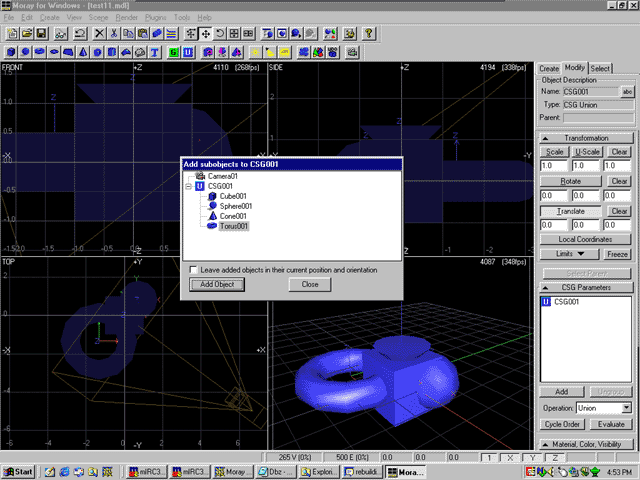Click the CSG Union U toolbar icon
Screen dimensions: 640x480
(x=188, y=50)
